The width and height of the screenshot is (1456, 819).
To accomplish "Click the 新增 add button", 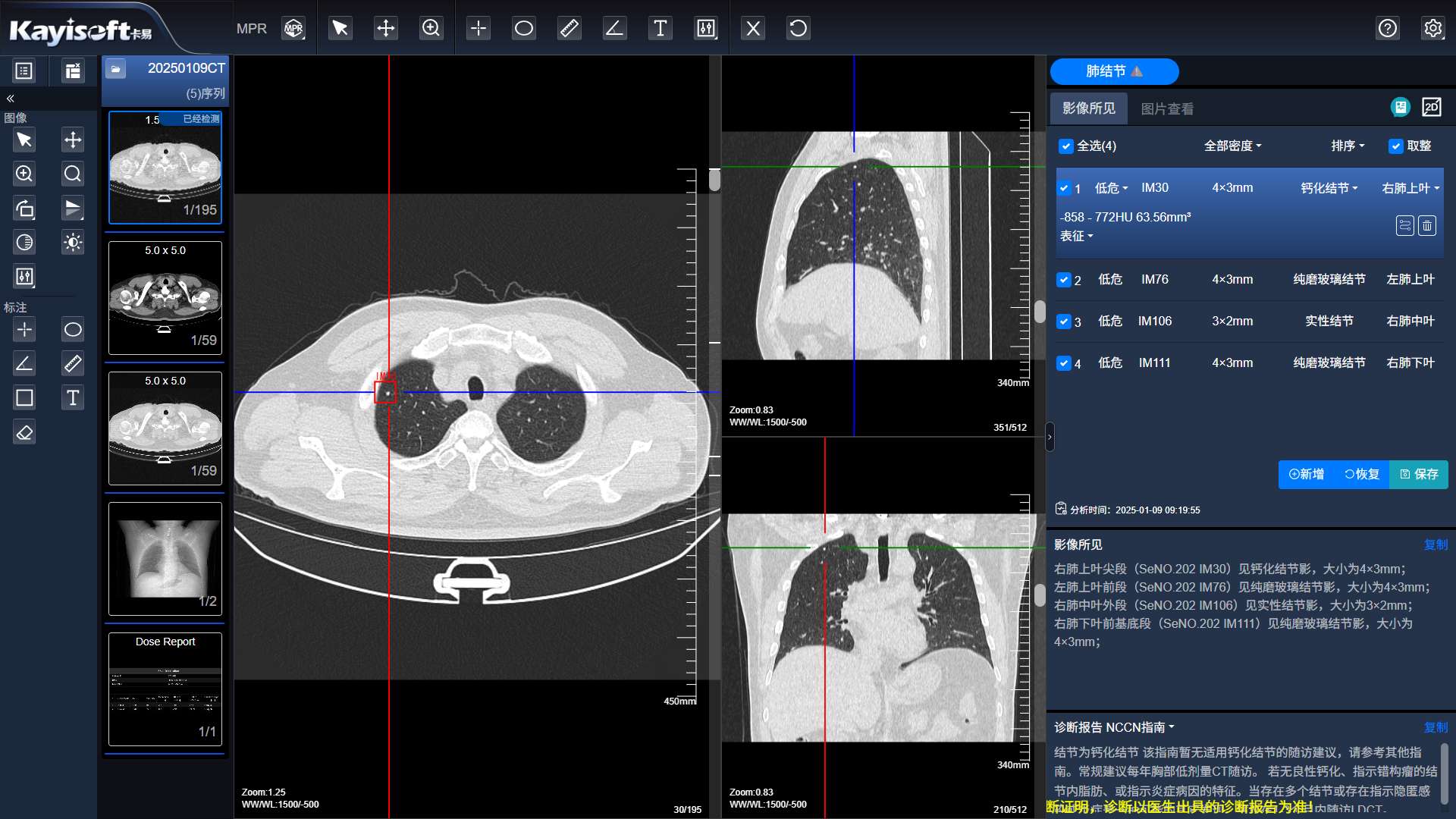I will (1307, 474).
